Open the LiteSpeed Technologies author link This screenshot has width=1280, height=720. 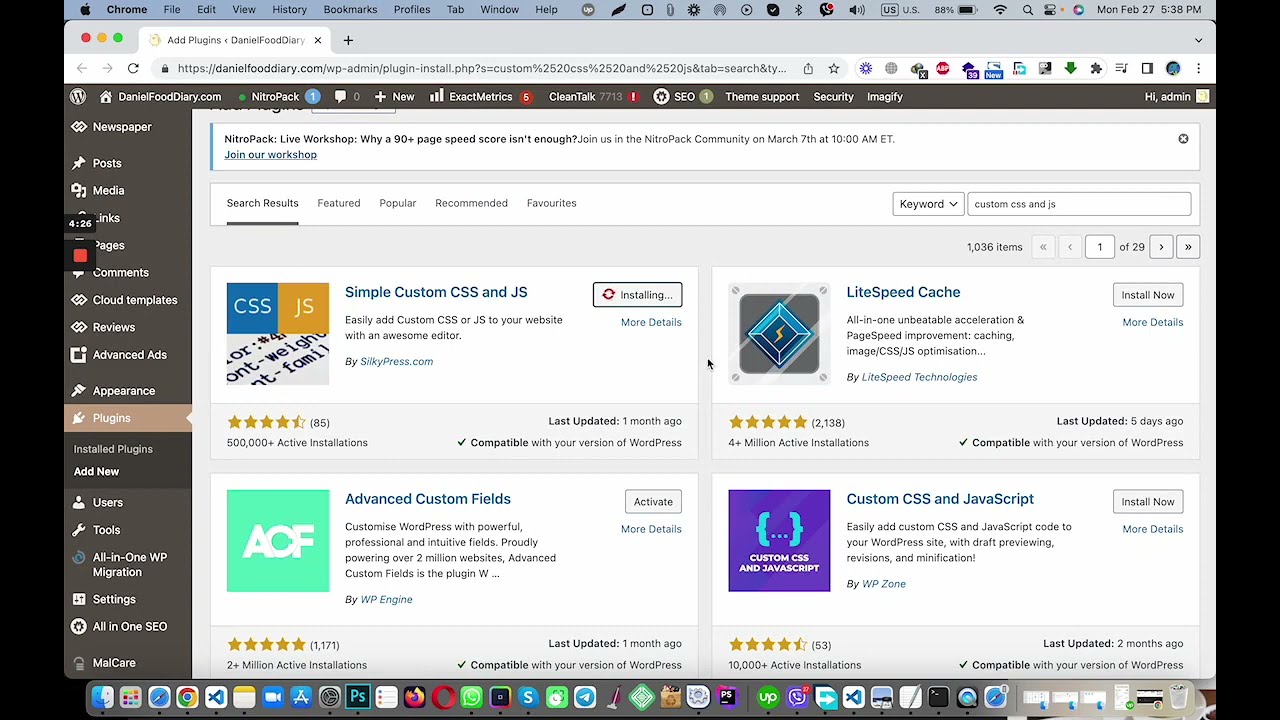click(x=919, y=377)
